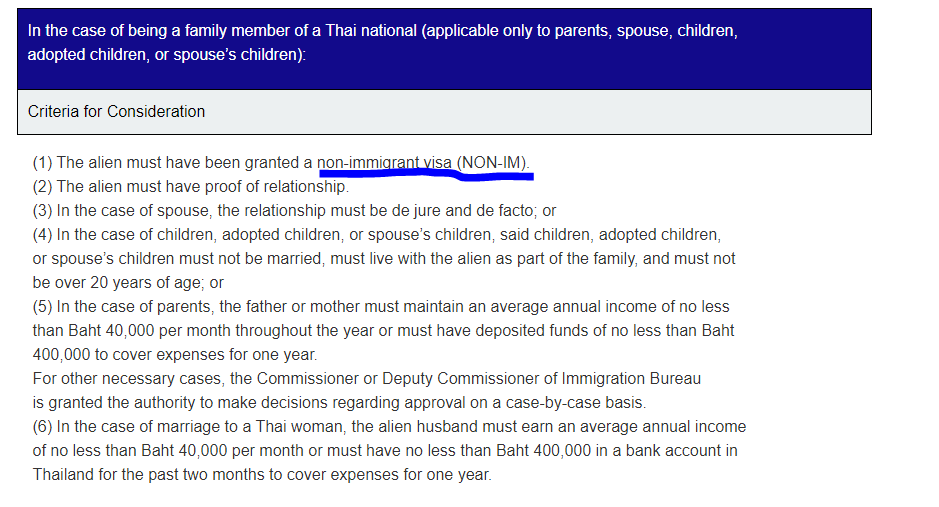Click the final line starting "Thailand for the past two months"
Screen dimensions: 939x507
click(x=262, y=474)
